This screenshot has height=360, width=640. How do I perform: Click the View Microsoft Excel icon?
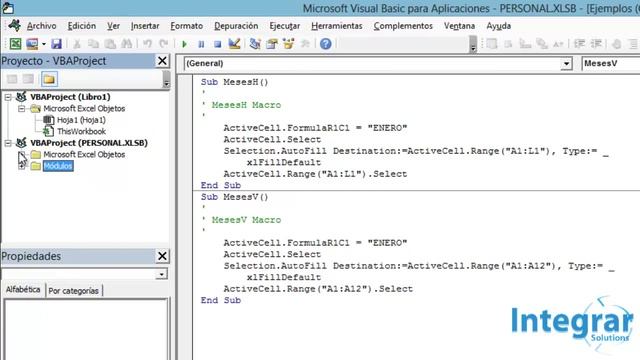pos(15,44)
